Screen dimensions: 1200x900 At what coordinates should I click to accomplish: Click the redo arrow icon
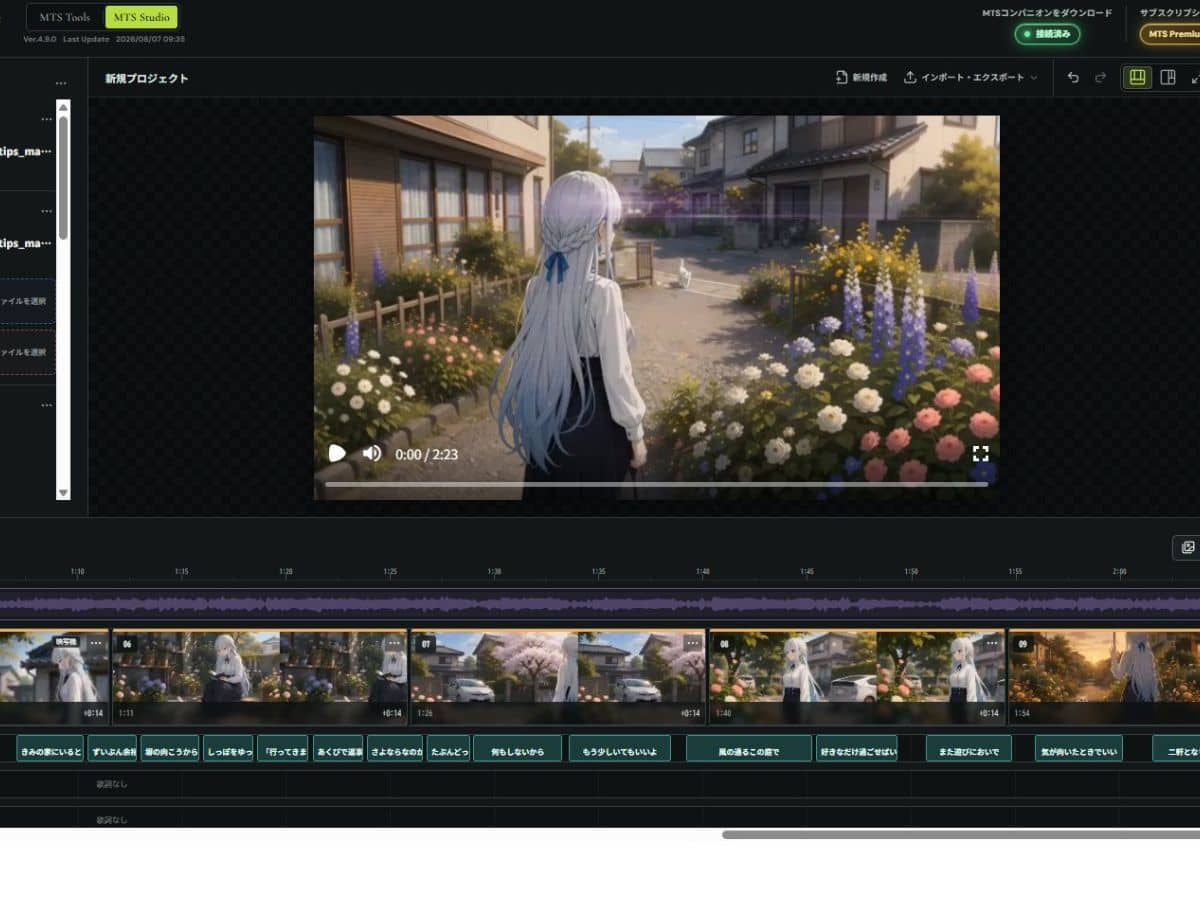tap(1100, 77)
